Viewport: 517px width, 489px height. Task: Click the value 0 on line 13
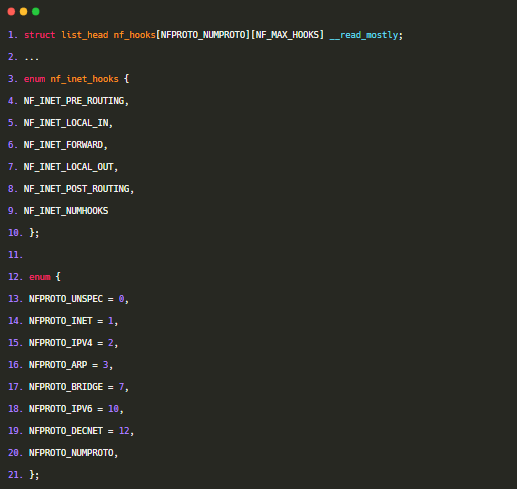pos(121,299)
